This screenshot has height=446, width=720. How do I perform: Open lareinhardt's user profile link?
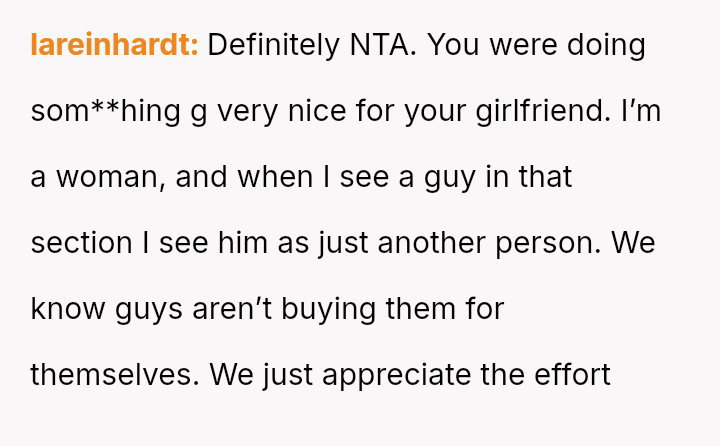[x=114, y=45]
